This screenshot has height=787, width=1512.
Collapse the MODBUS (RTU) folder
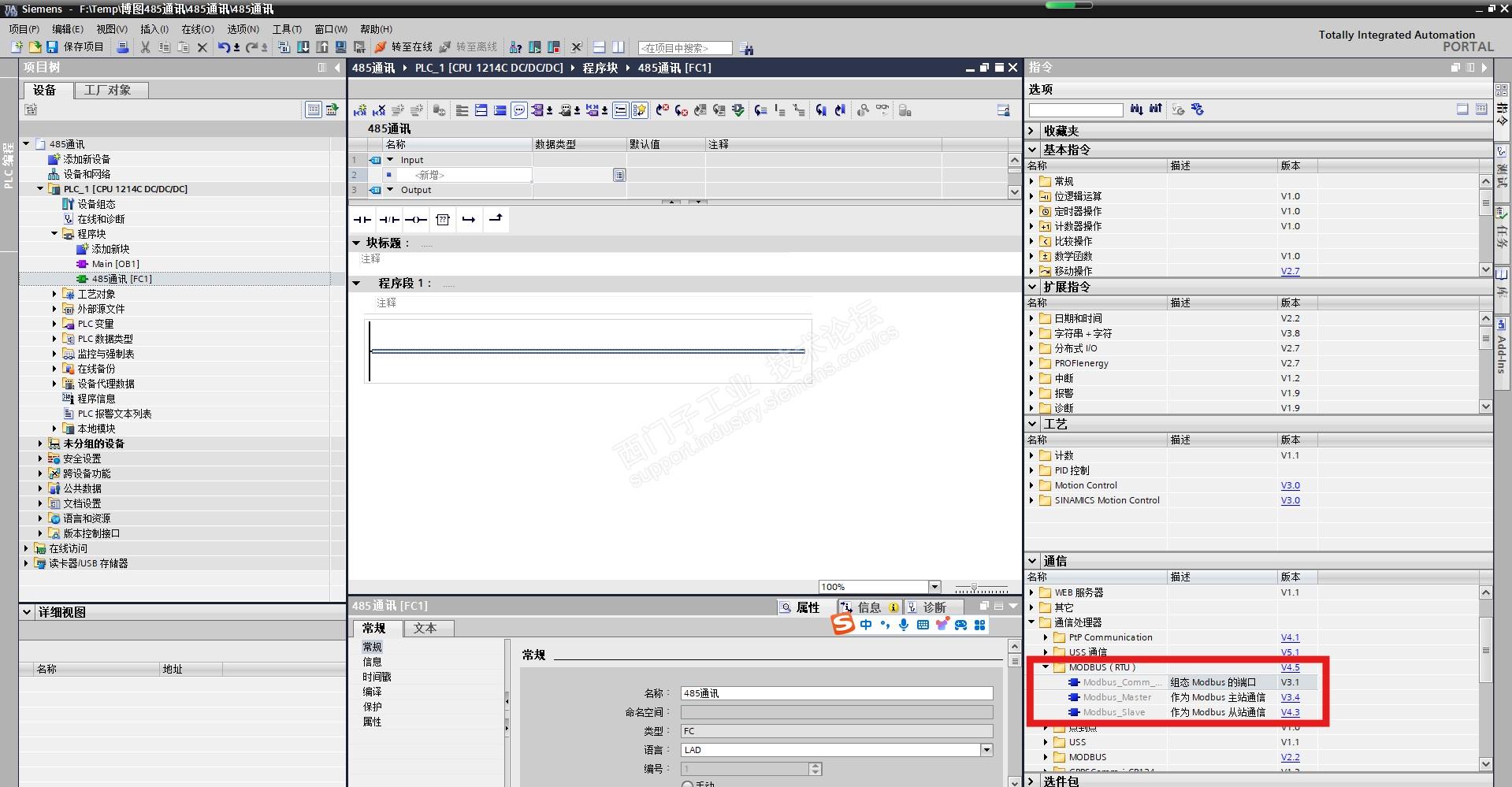pos(1046,667)
